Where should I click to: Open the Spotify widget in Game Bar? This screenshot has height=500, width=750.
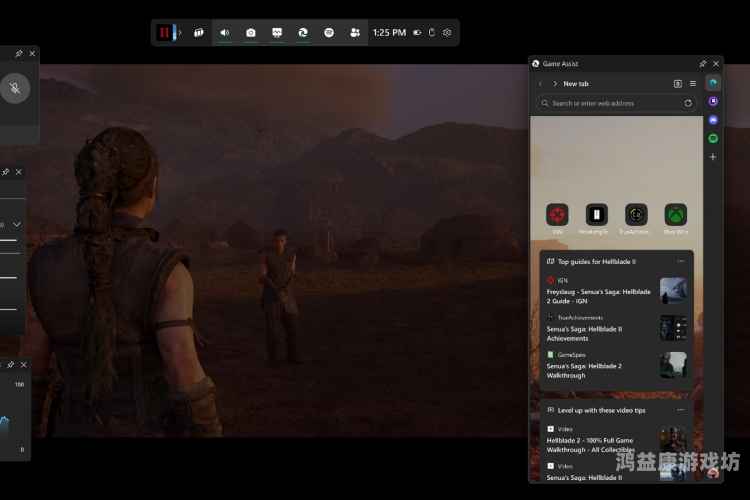click(x=329, y=33)
